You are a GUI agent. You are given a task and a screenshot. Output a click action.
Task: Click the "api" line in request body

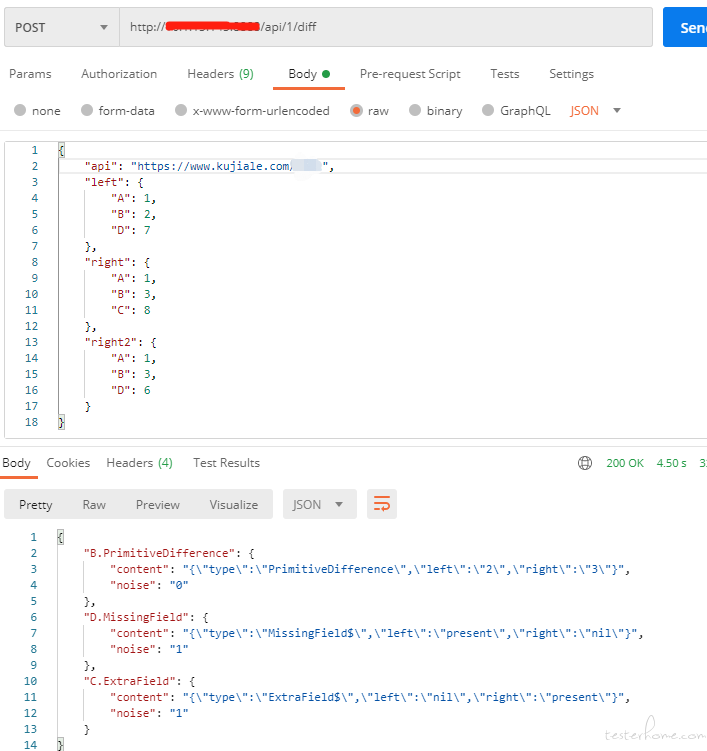pyautogui.click(x=209, y=166)
